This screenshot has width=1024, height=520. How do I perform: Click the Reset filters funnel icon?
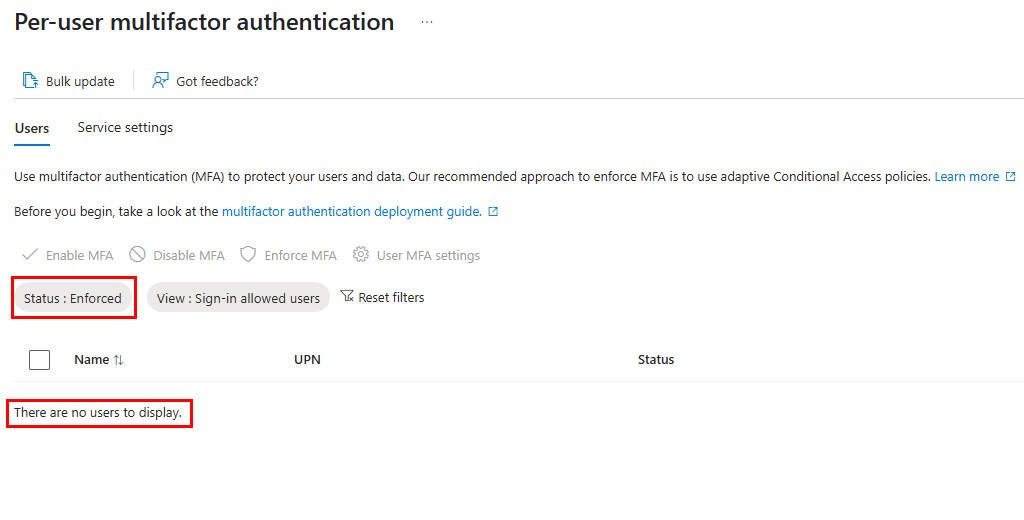pos(347,297)
